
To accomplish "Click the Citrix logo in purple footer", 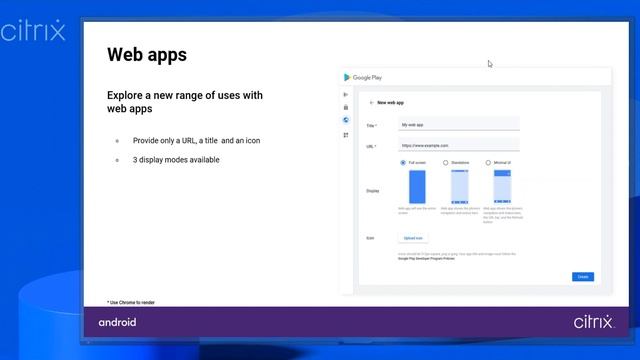I will click(593, 322).
